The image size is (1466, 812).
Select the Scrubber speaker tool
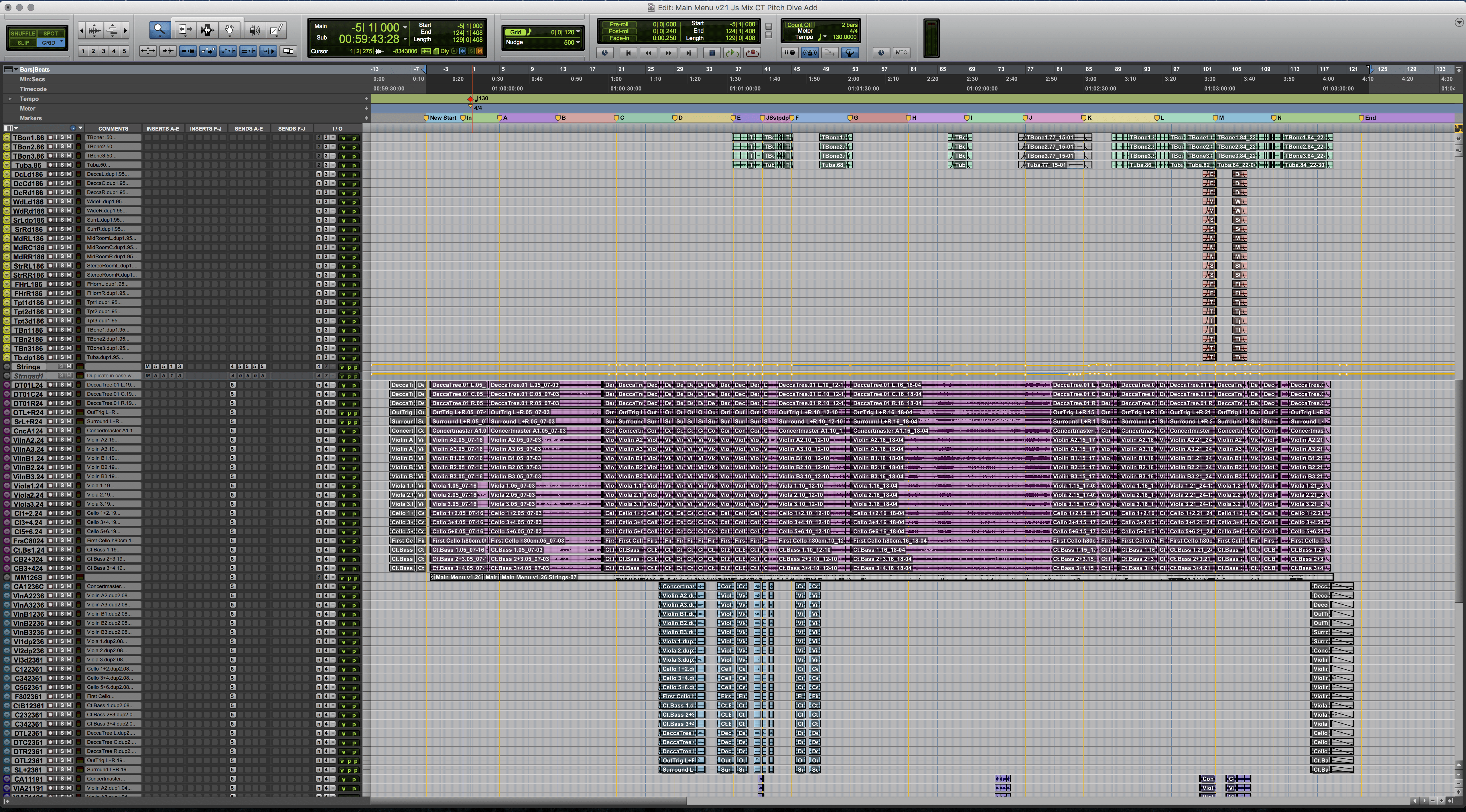[254, 30]
